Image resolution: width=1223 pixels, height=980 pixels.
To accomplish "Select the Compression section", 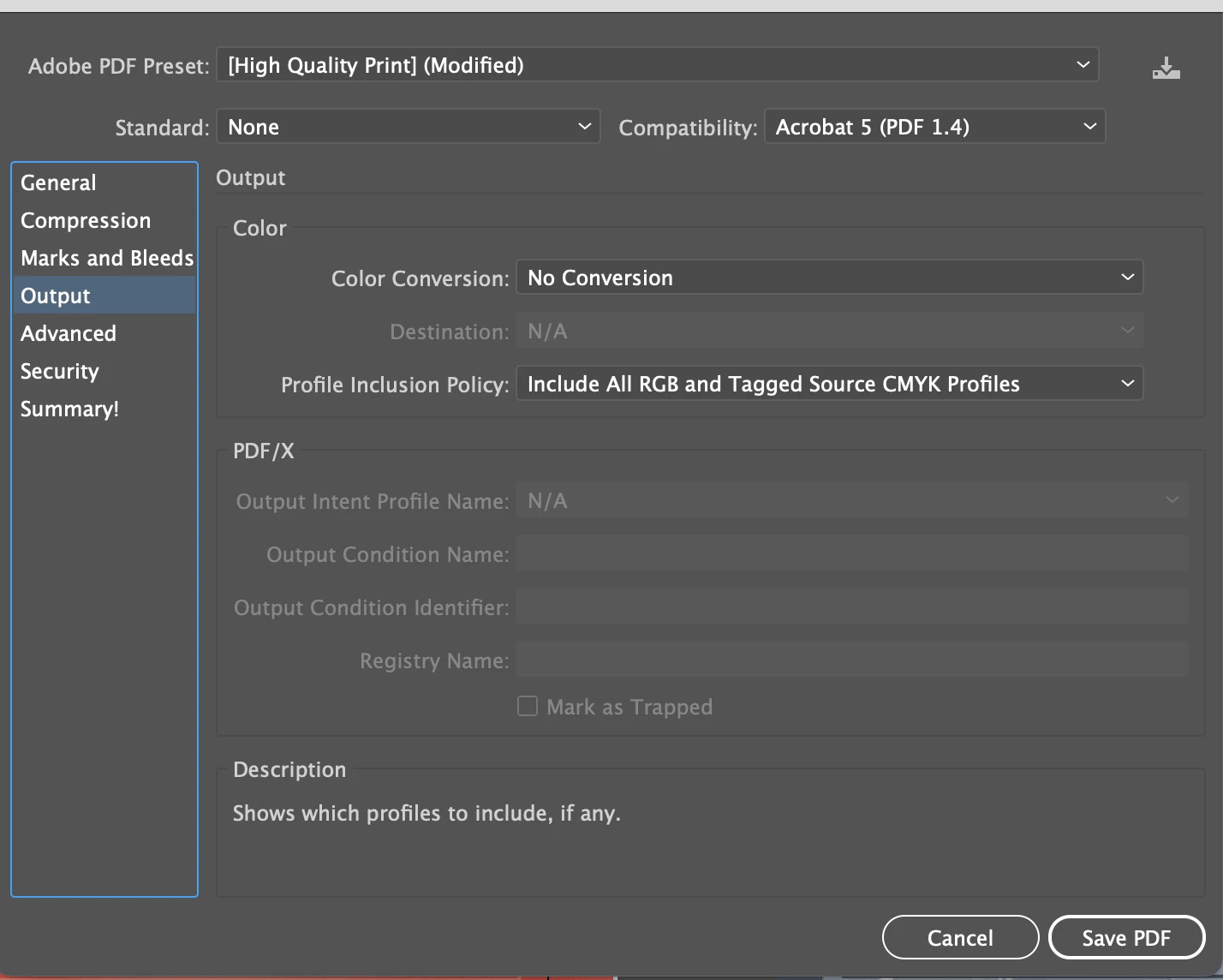I will click(104, 220).
